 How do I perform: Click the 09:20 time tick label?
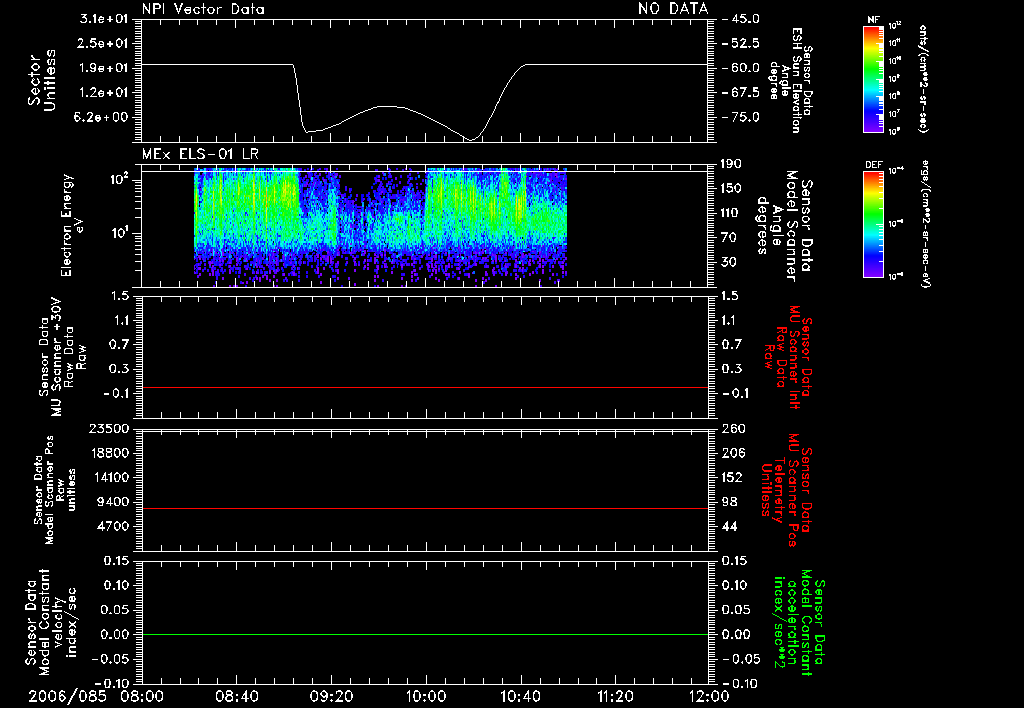(331, 696)
